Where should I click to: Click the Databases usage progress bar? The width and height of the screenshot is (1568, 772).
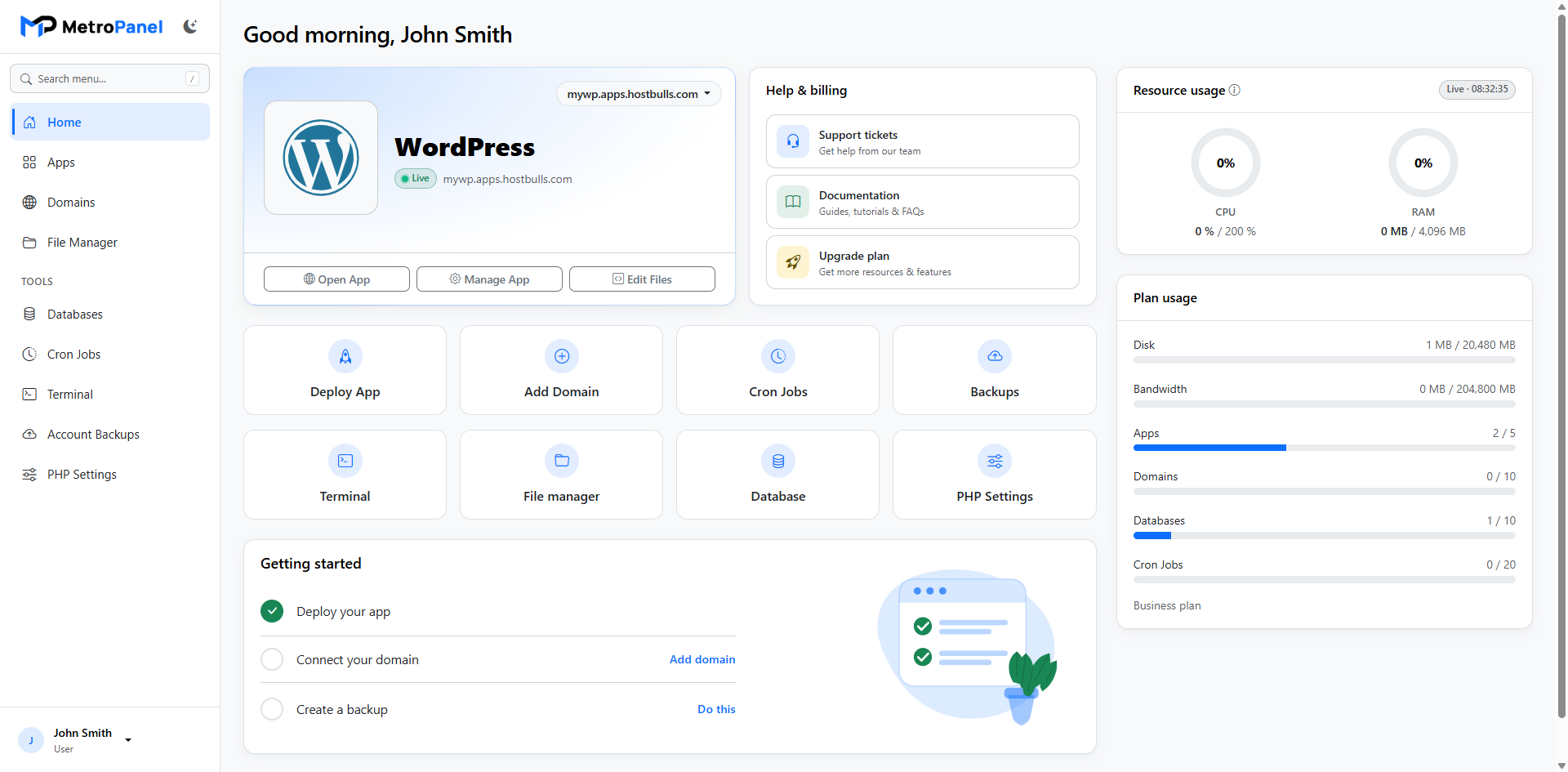[x=1325, y=536]
